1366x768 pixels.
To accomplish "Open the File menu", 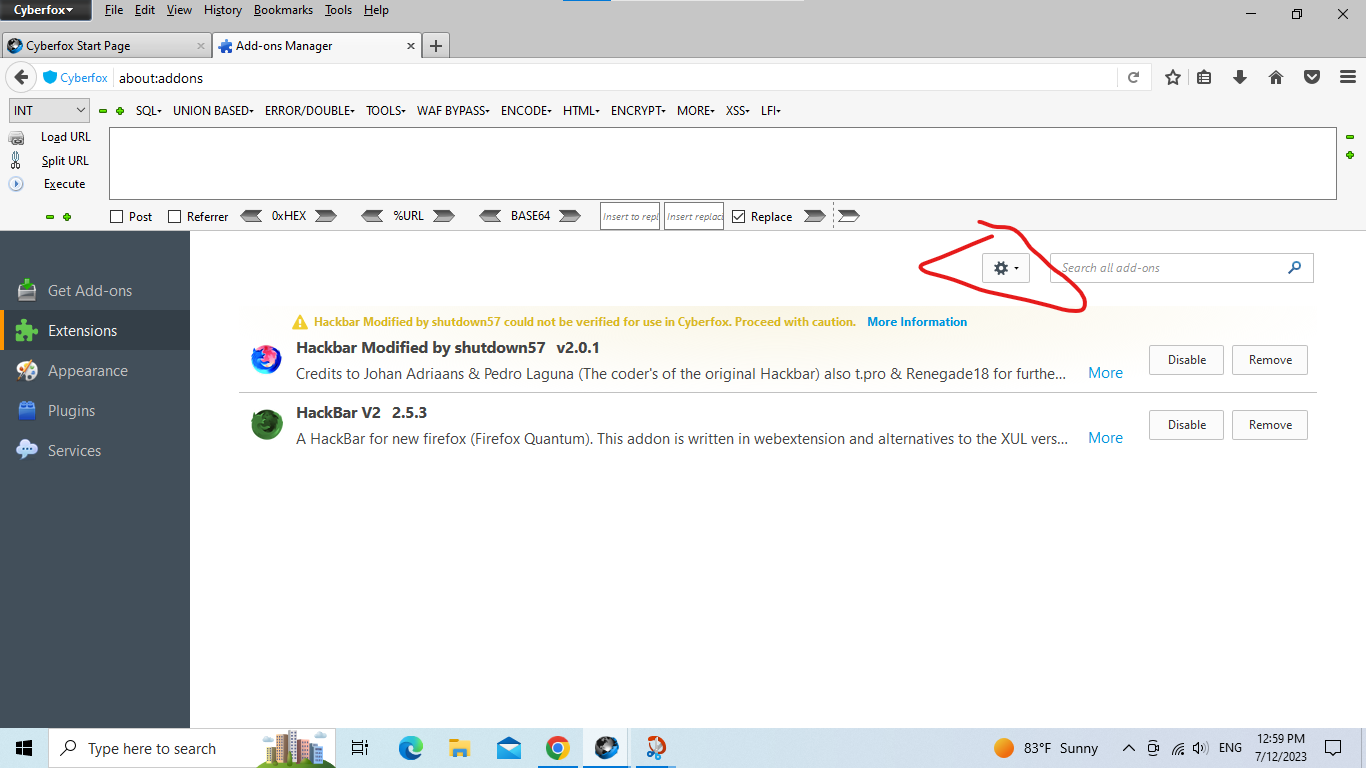I will tap(114, 10).
